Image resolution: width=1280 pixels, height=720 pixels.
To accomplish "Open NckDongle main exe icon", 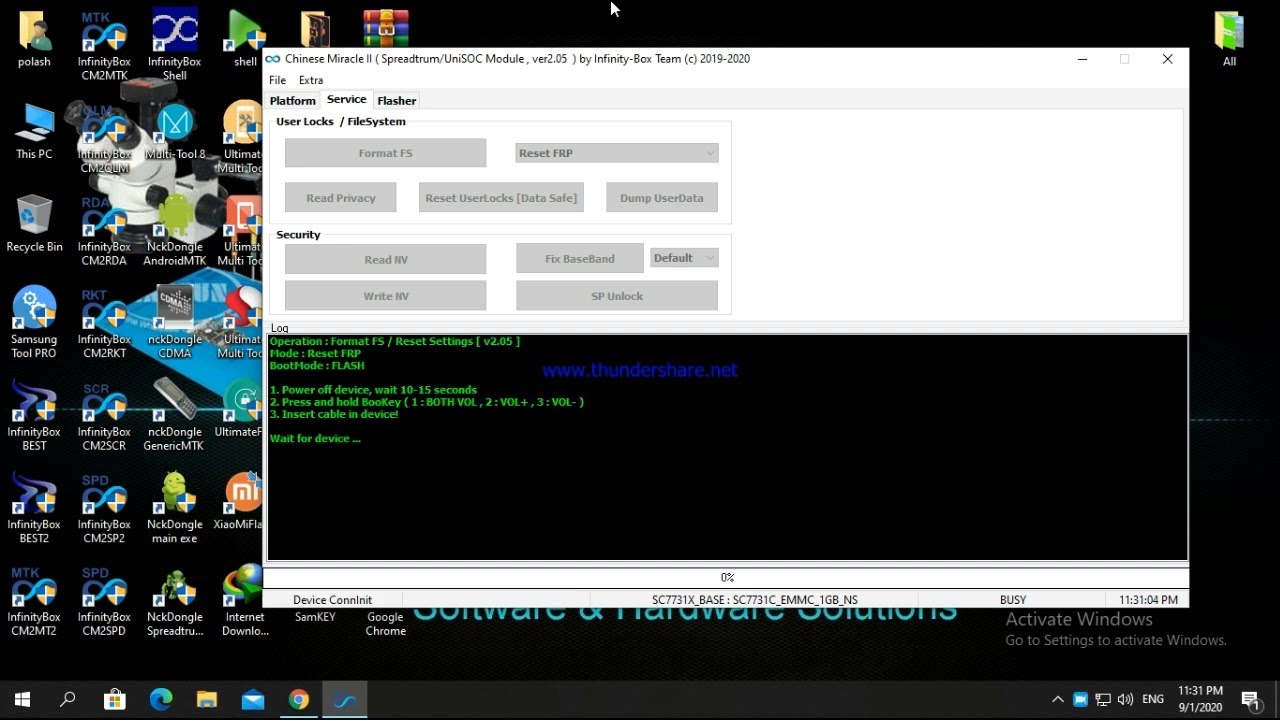I will pyautogui.click(x=174, y=508).
